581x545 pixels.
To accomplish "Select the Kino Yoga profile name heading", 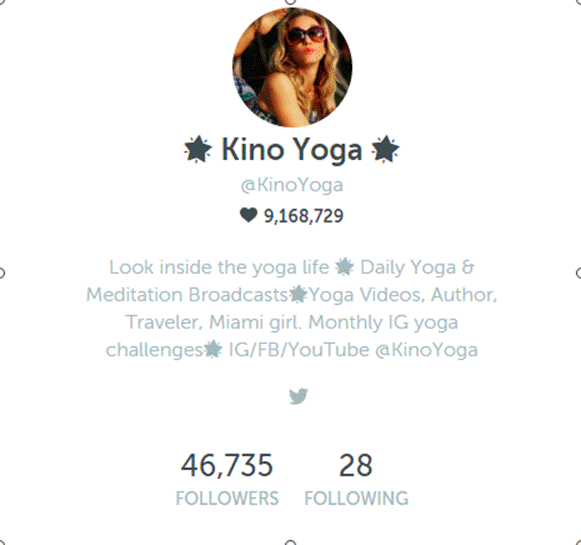I will tap(292, 149).
